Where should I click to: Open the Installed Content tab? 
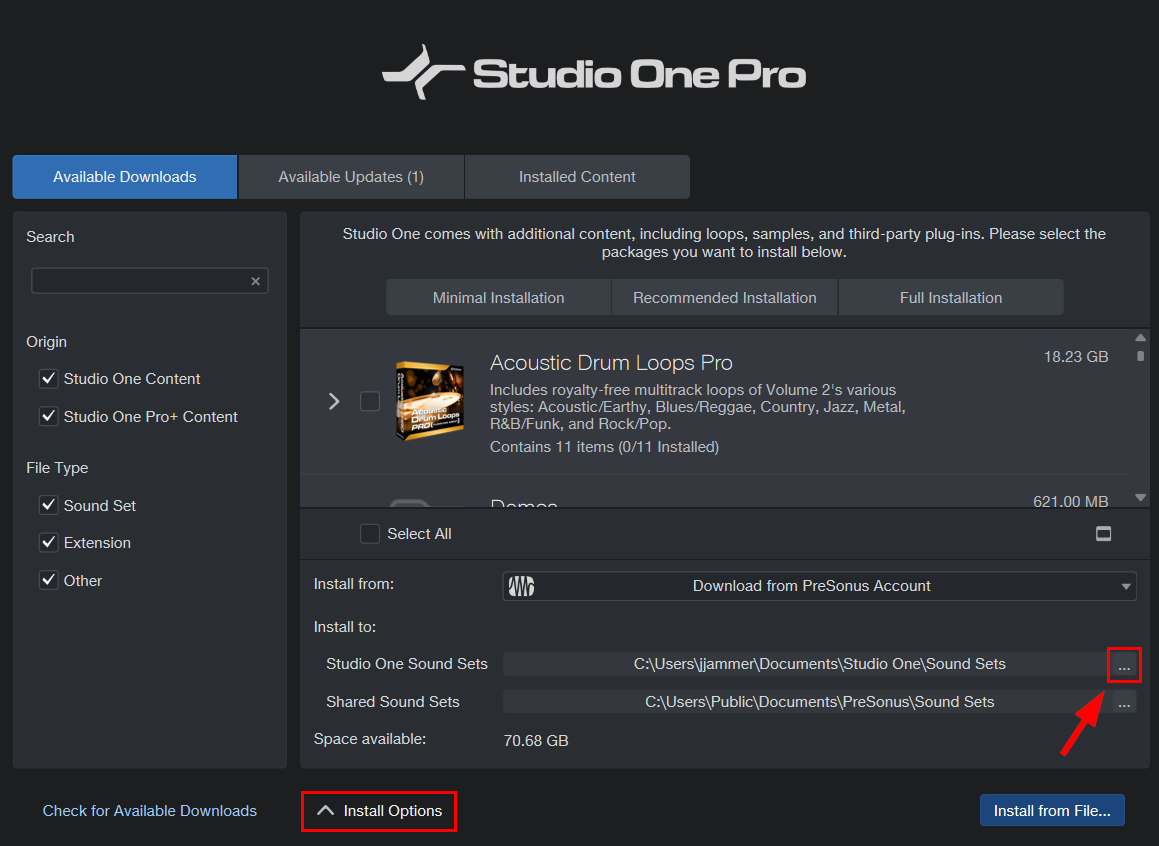click(577, 177)
